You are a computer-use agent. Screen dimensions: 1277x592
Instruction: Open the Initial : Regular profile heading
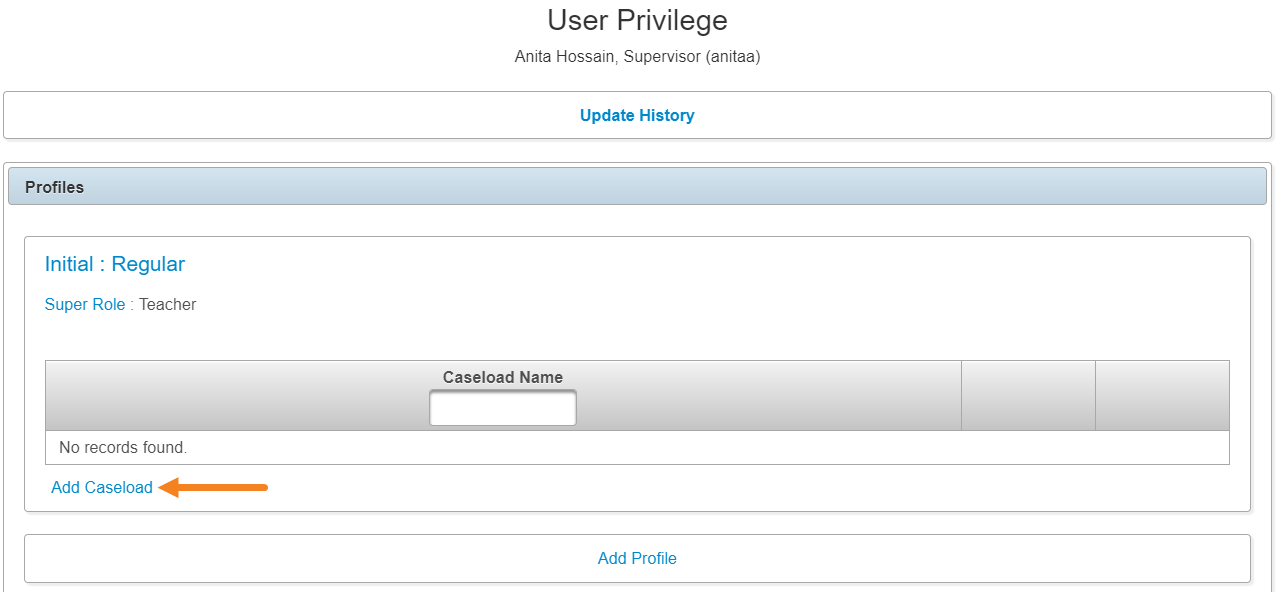[x=115, y=264]
